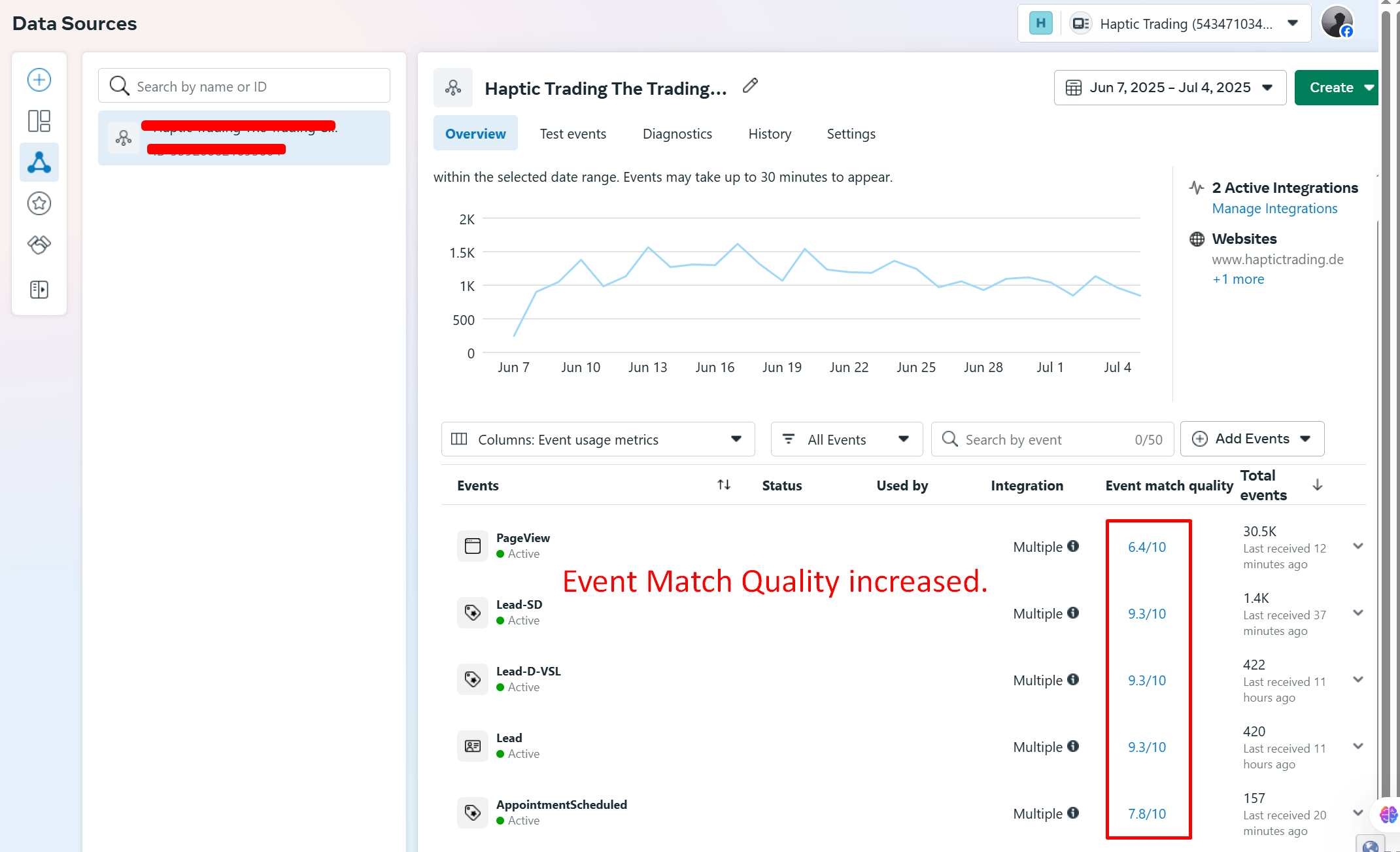Expand the Lead row chevron
1400x852 pixels.
pyautogui.click(x=1358, y=746)
